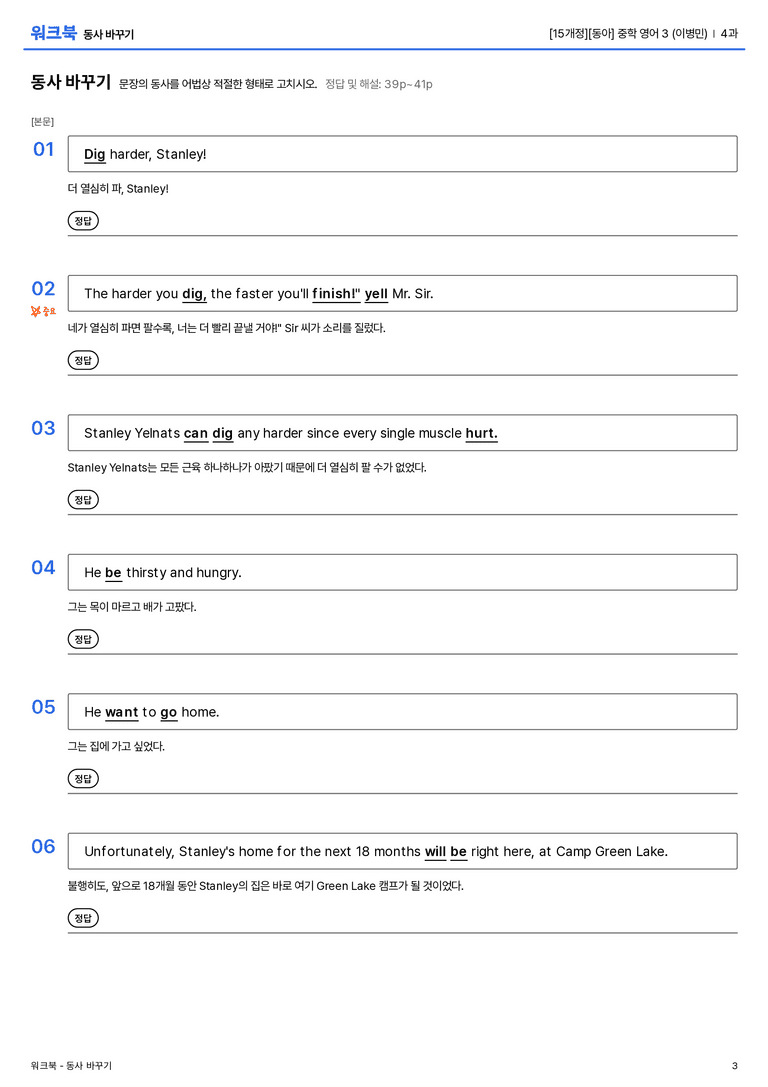Click the question number 06
The height and width of the screenshot is (1087, 768).
tap(43, 846)
